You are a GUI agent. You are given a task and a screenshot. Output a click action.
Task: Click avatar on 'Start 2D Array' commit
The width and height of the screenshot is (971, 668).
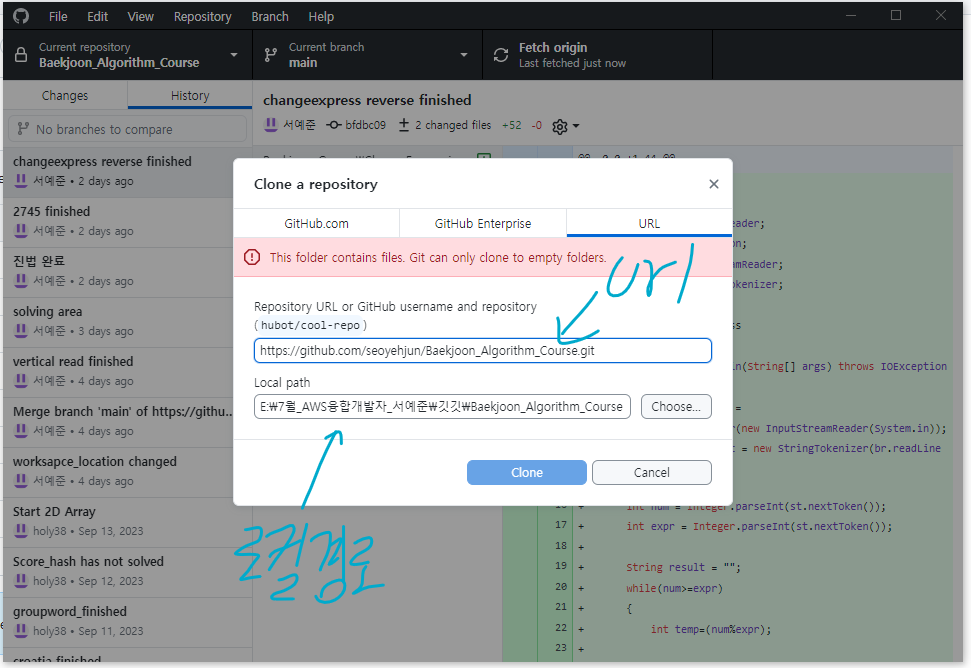[20, 531]
